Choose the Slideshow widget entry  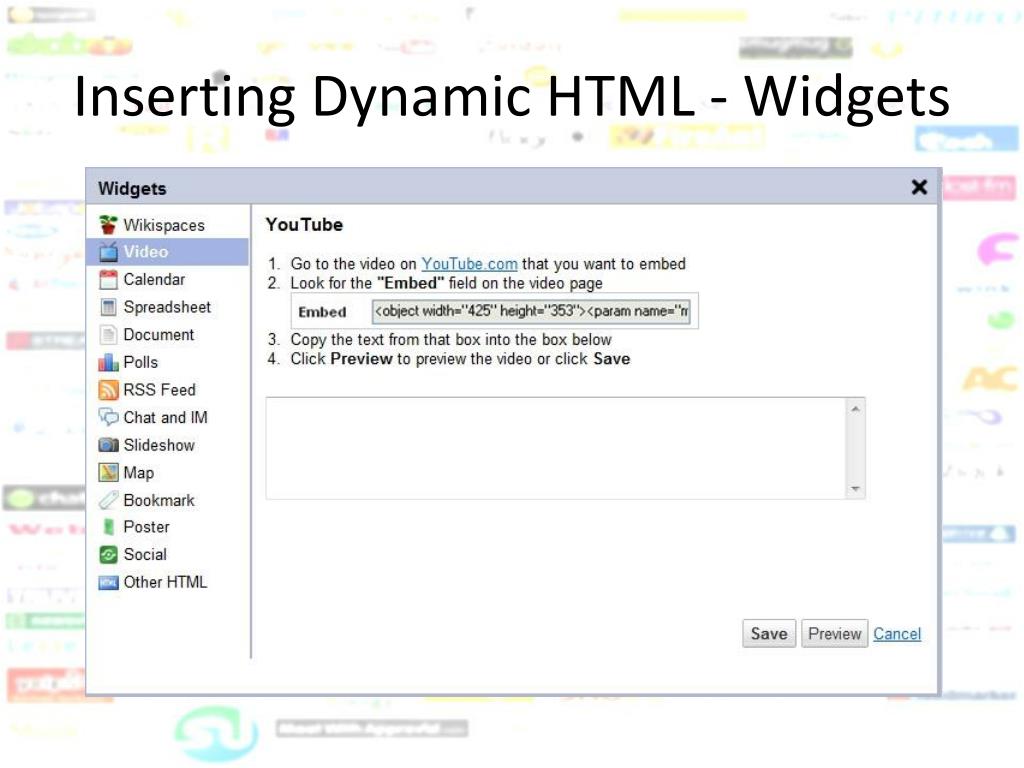159,445
